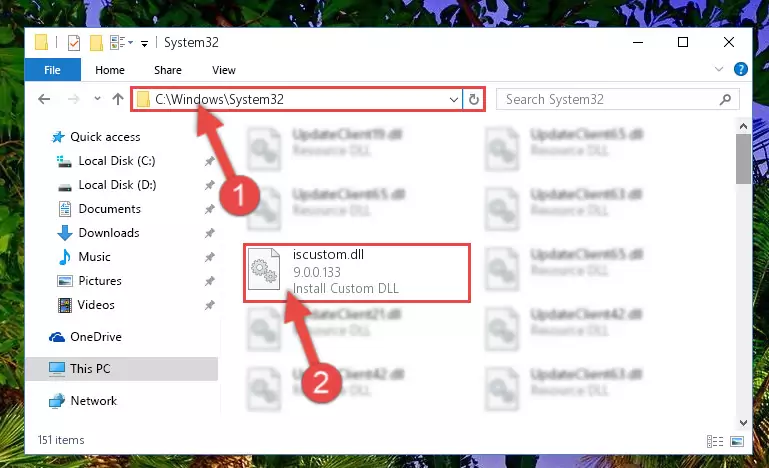Click the pin icon next to Videos
The height and width of the screenshot is (468, 769).
(x=209, y=305)
